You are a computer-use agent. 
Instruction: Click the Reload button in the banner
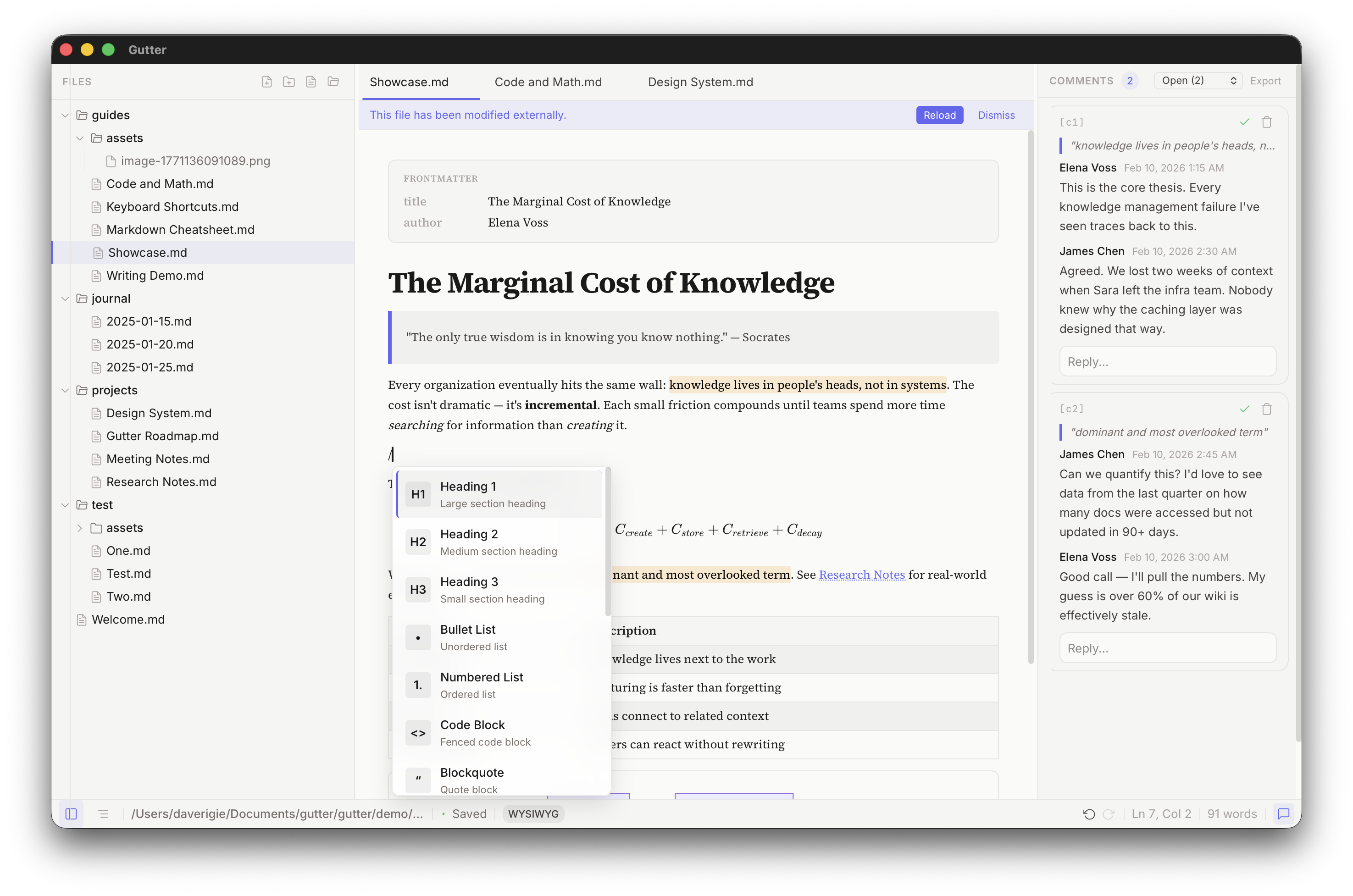coord(939,115)
